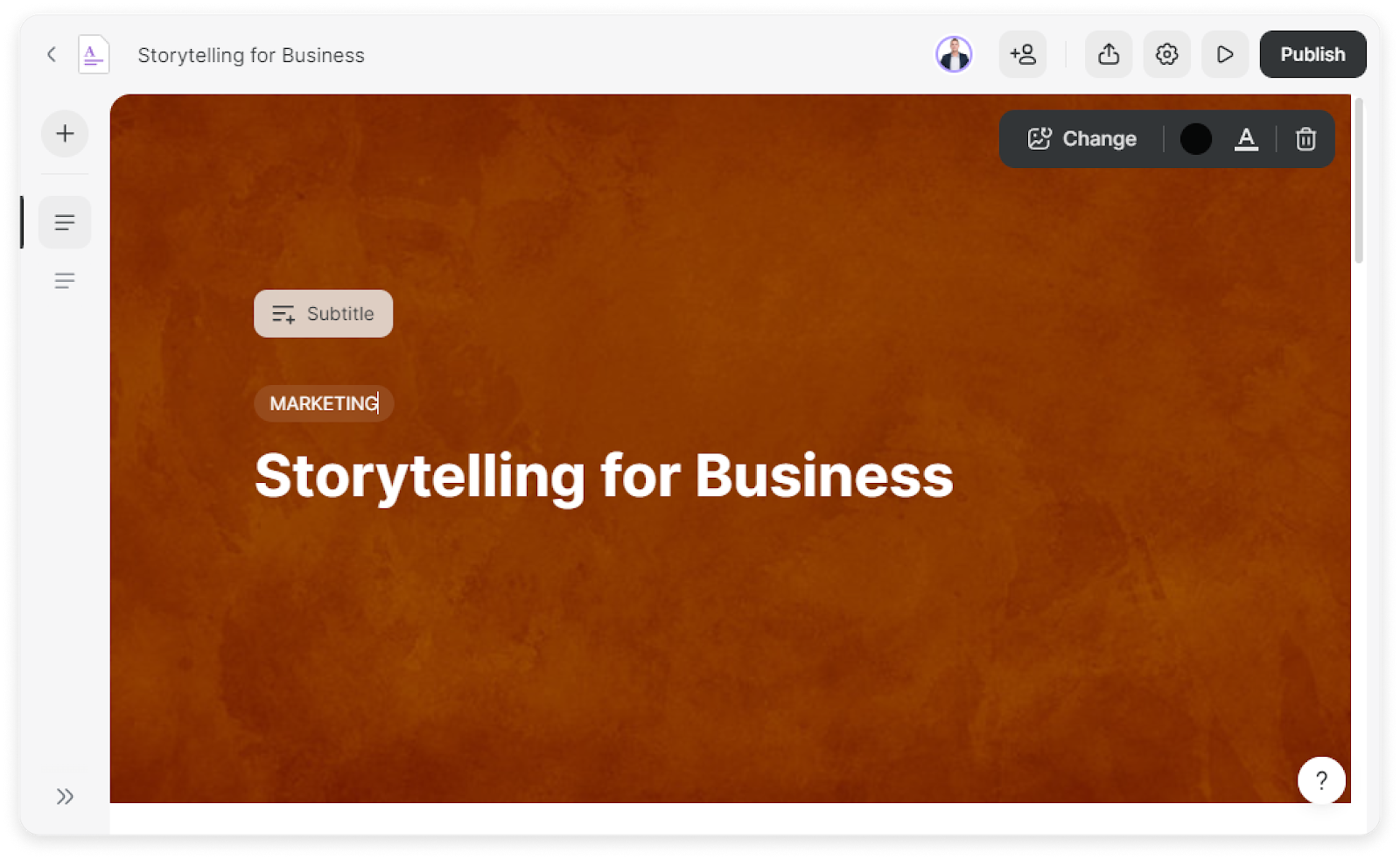This screenshot has width=1400, height=860.
Task: Click the add collaborator icon
Action: coord(1023,54)
